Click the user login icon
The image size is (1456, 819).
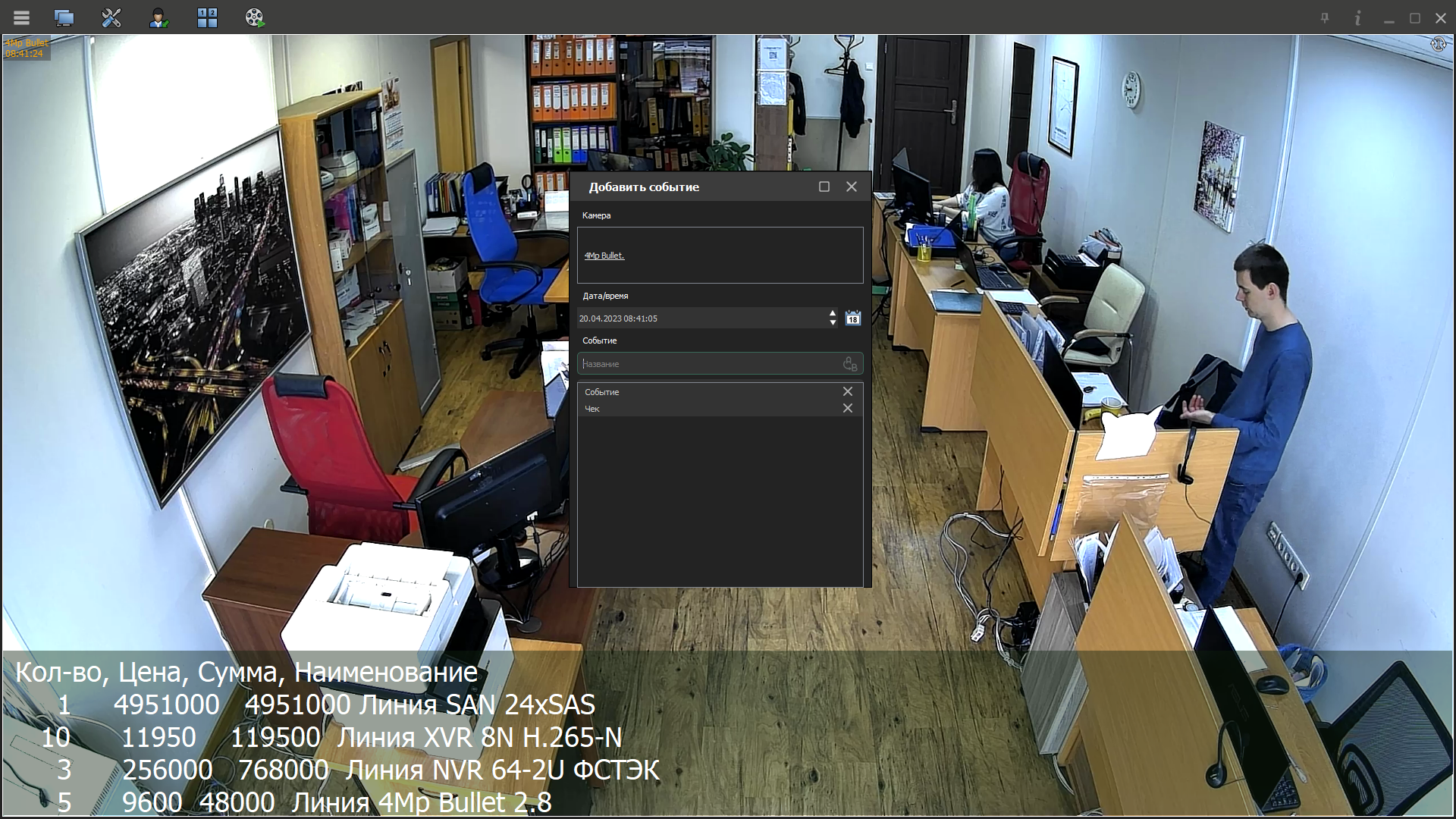click(158, 17)
